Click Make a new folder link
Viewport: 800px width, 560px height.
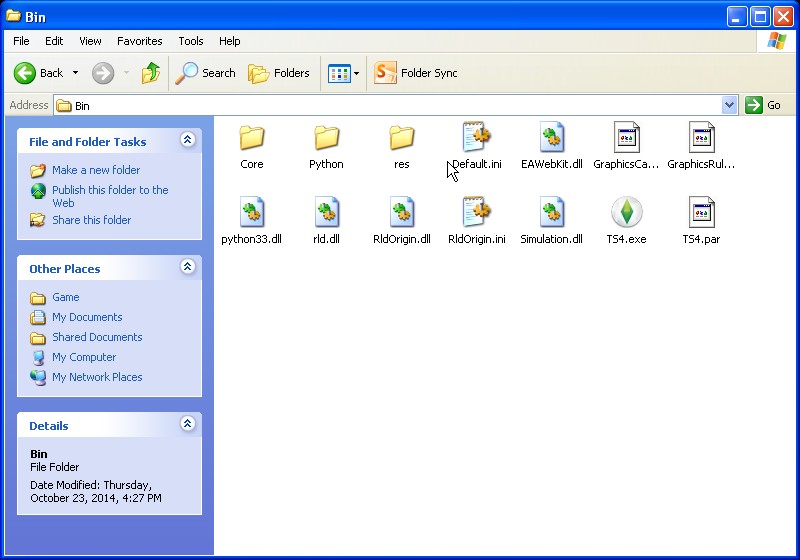coord(96,170)
